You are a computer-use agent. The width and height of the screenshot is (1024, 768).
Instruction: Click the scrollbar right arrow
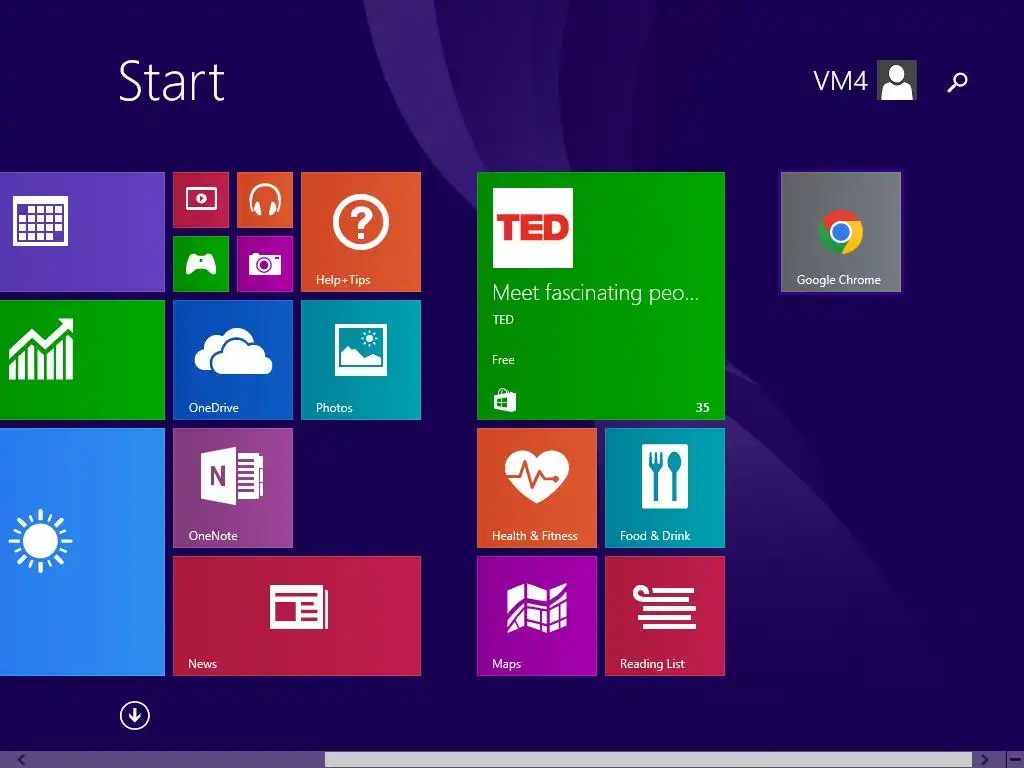(x=984, y=760)
